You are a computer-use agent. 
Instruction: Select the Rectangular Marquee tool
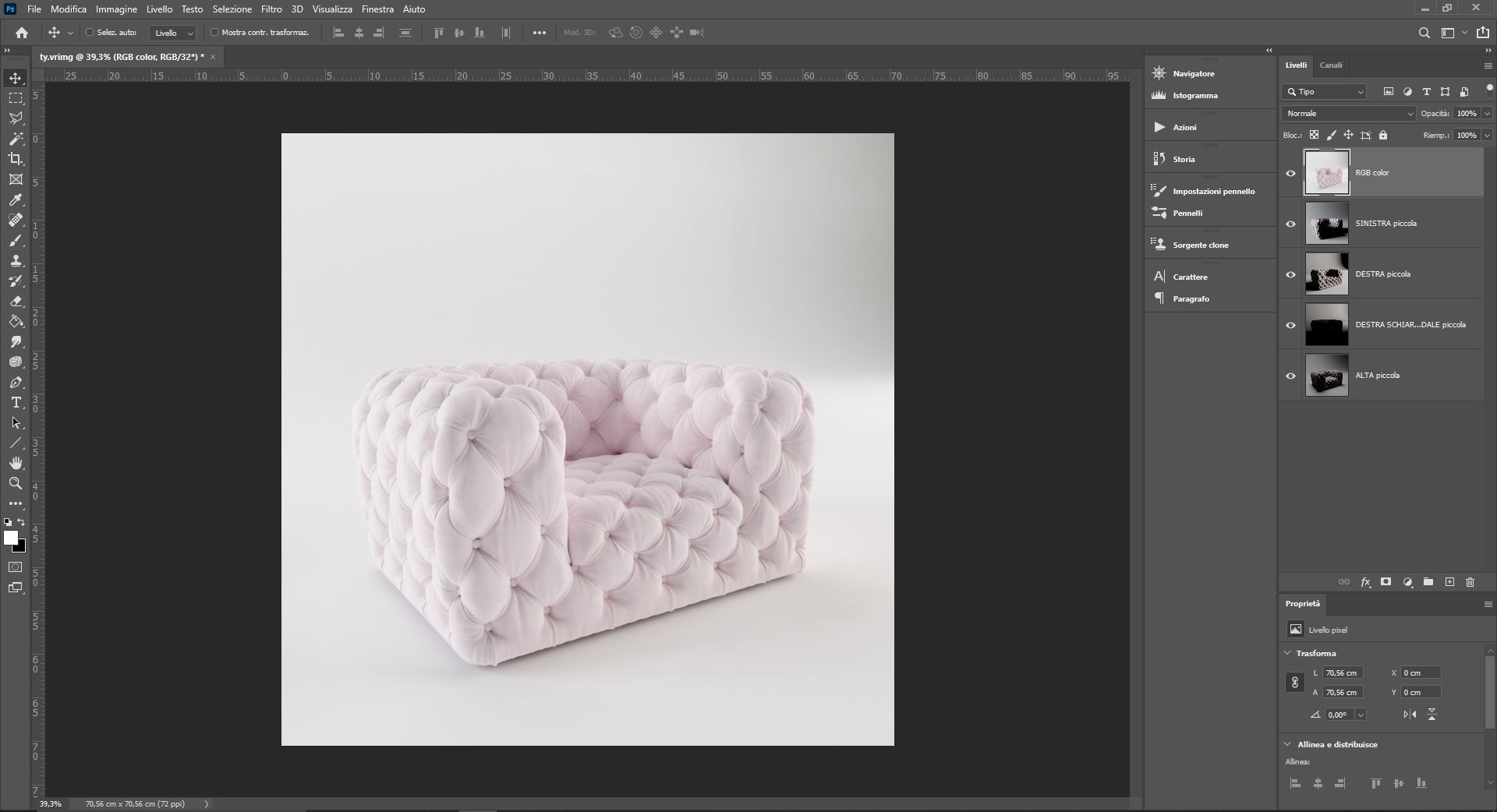(x=16, y=98)
